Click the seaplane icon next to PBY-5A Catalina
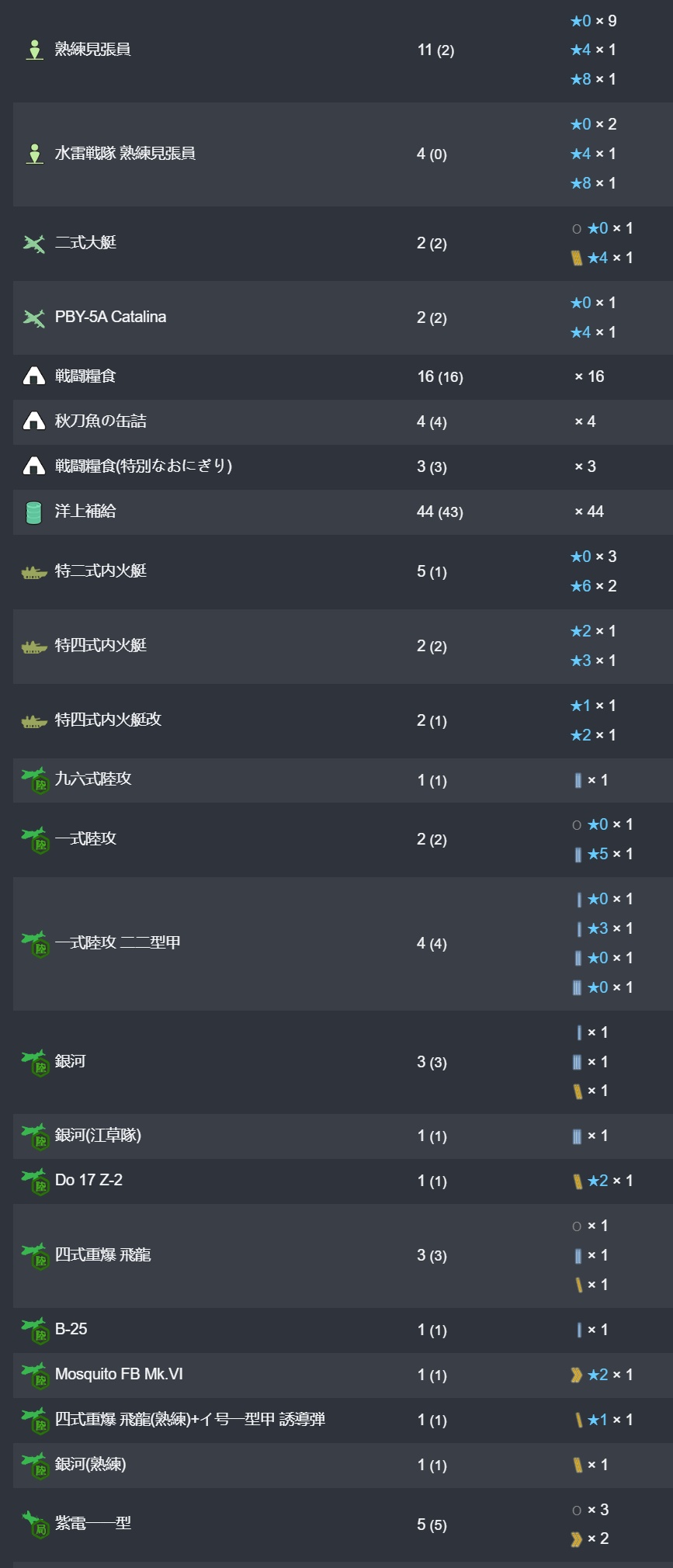Viewport: 673px width, 1568px height. tap(34, 317)
